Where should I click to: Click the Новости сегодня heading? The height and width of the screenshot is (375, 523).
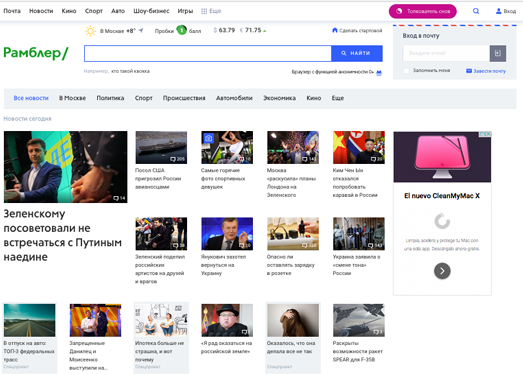click(x=27, y=118)
